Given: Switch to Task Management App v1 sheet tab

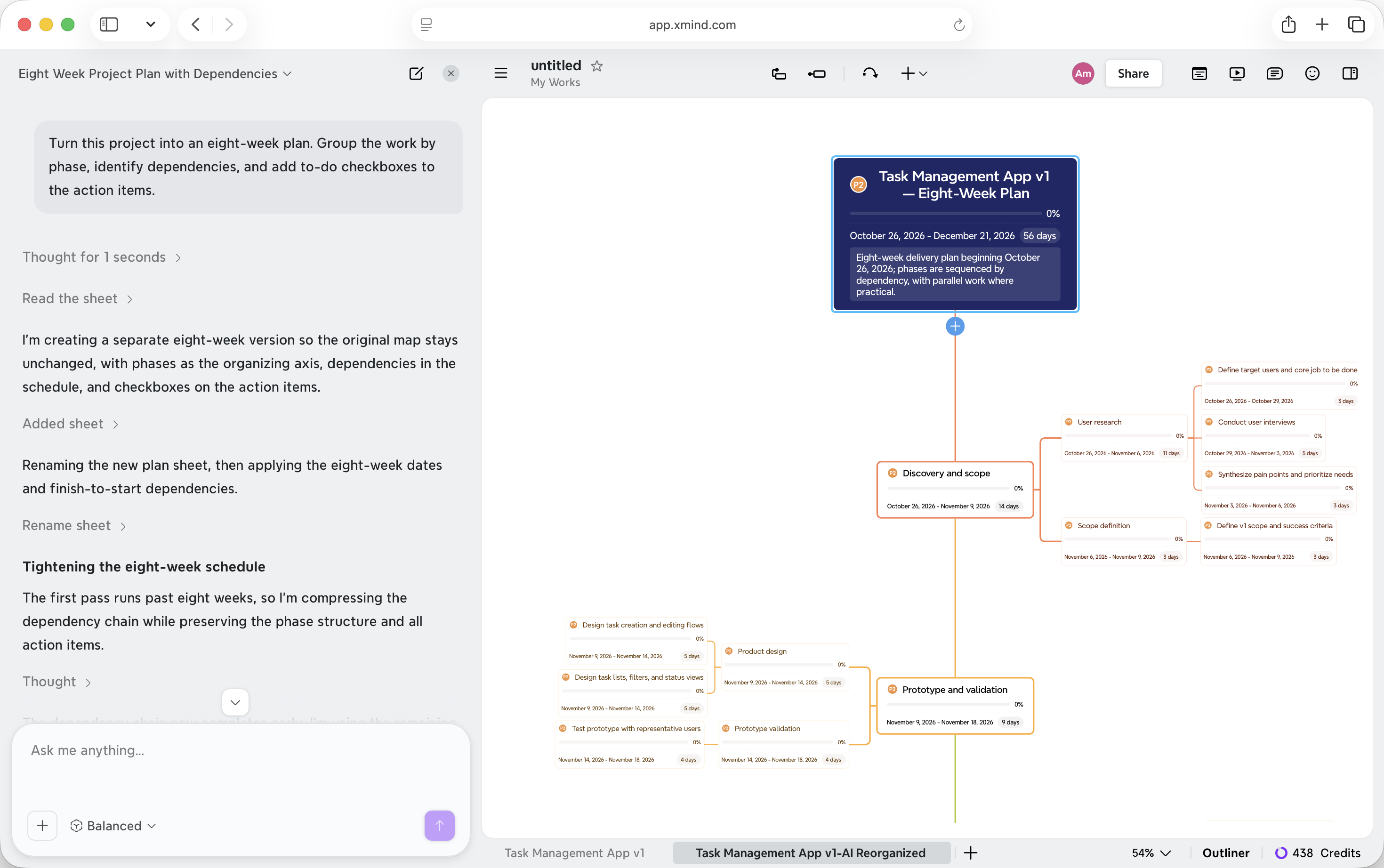Looking at the screenshot, I should [575, 853].
